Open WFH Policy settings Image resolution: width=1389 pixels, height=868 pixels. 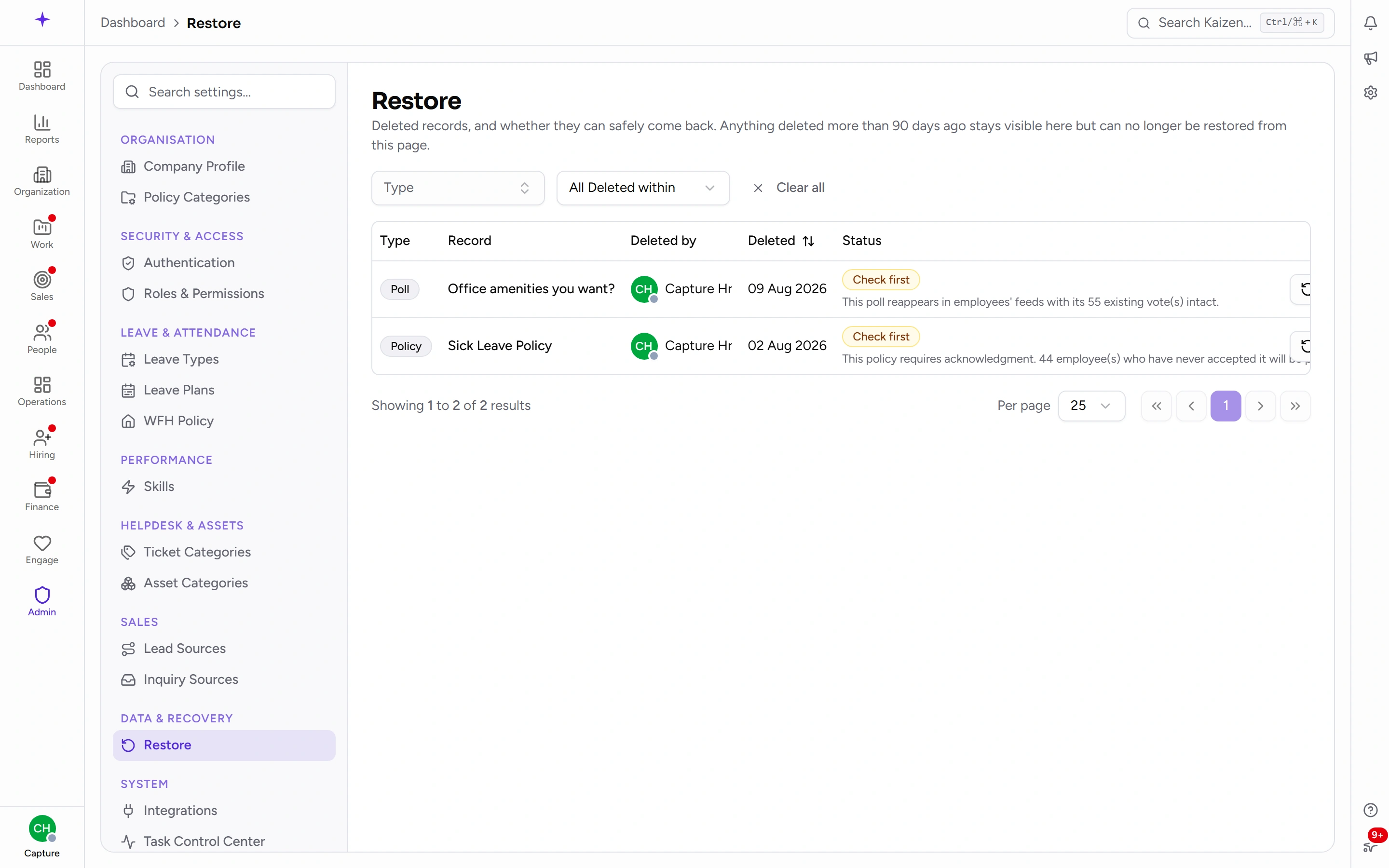coord(224,421)
